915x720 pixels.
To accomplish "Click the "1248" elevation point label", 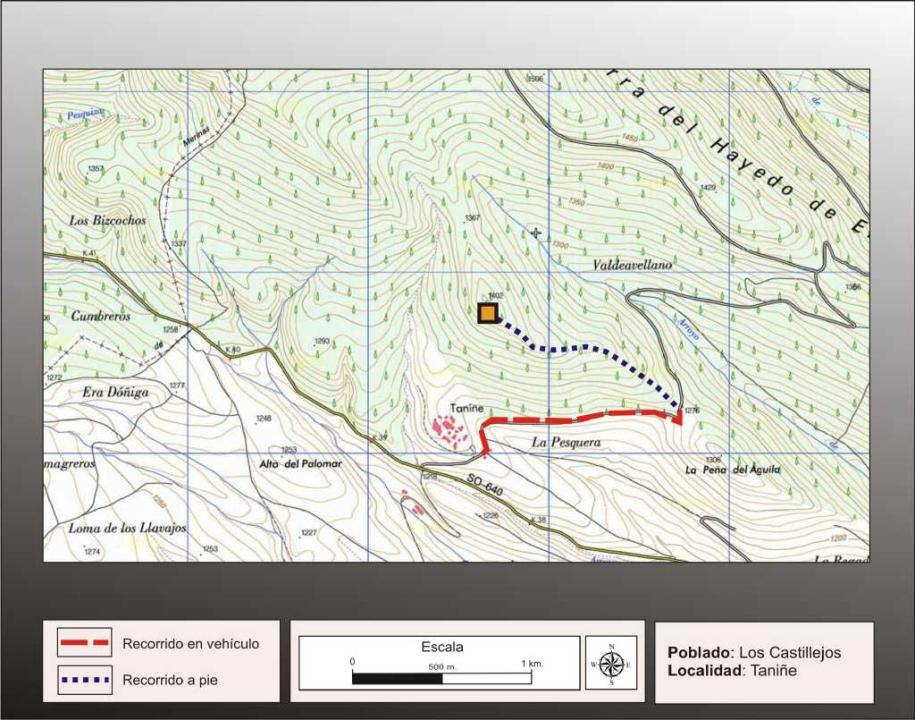I will (x=264, y=418).
